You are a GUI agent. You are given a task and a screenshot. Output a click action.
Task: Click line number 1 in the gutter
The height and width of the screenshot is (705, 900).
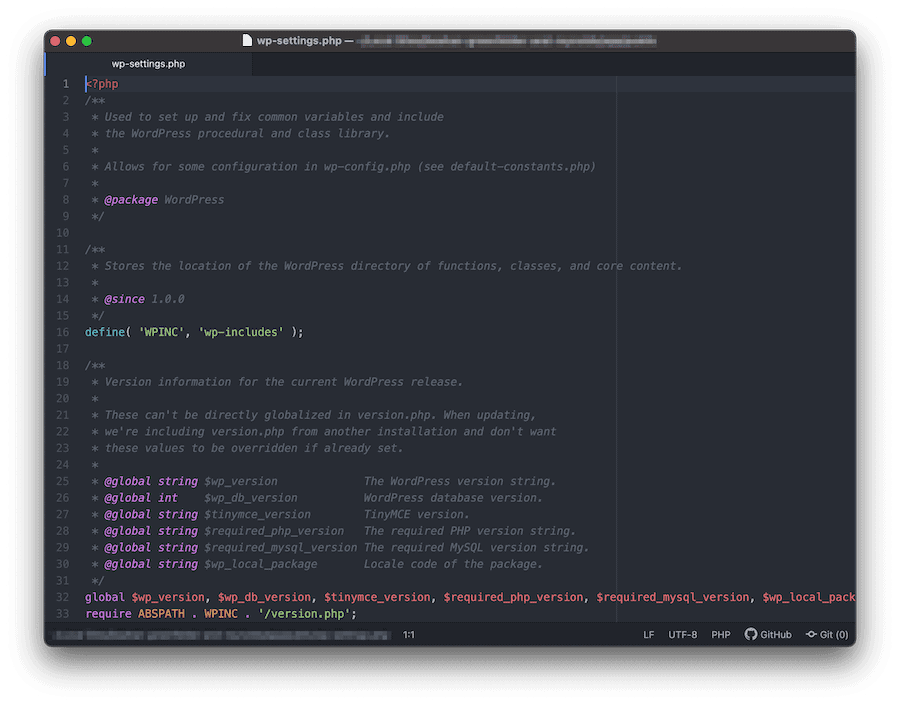65,83
